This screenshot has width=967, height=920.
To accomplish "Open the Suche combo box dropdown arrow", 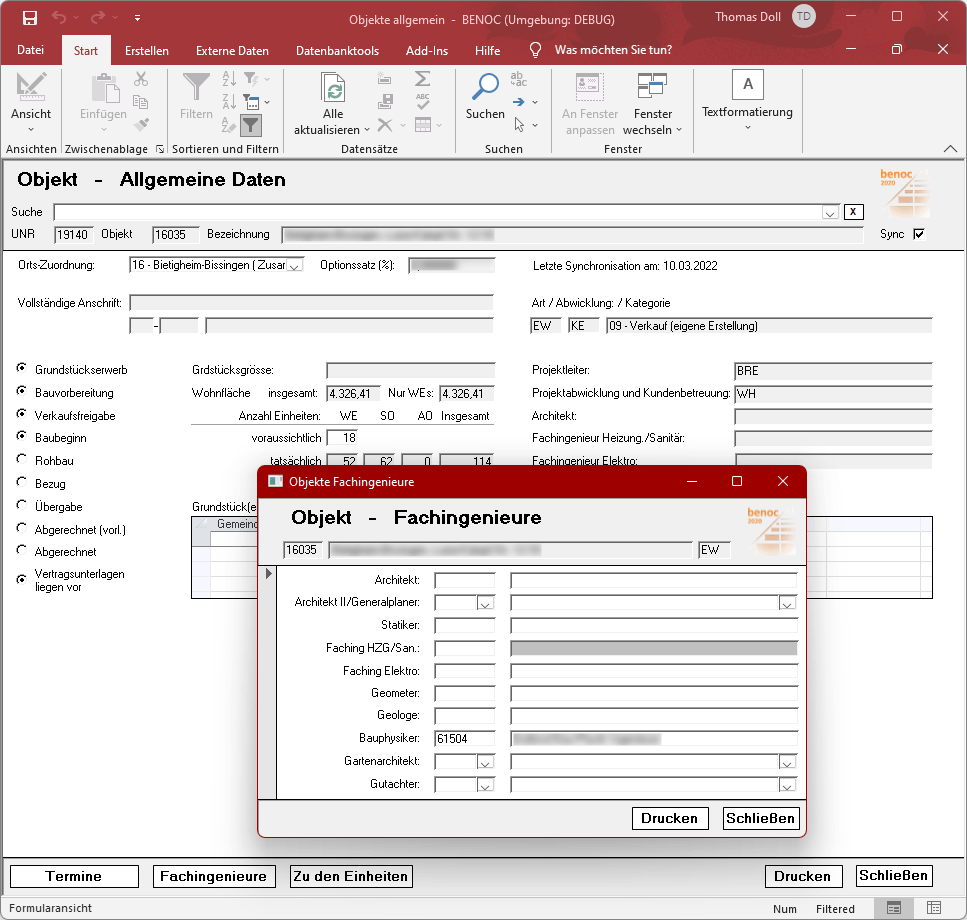I will tap(830, 212).
